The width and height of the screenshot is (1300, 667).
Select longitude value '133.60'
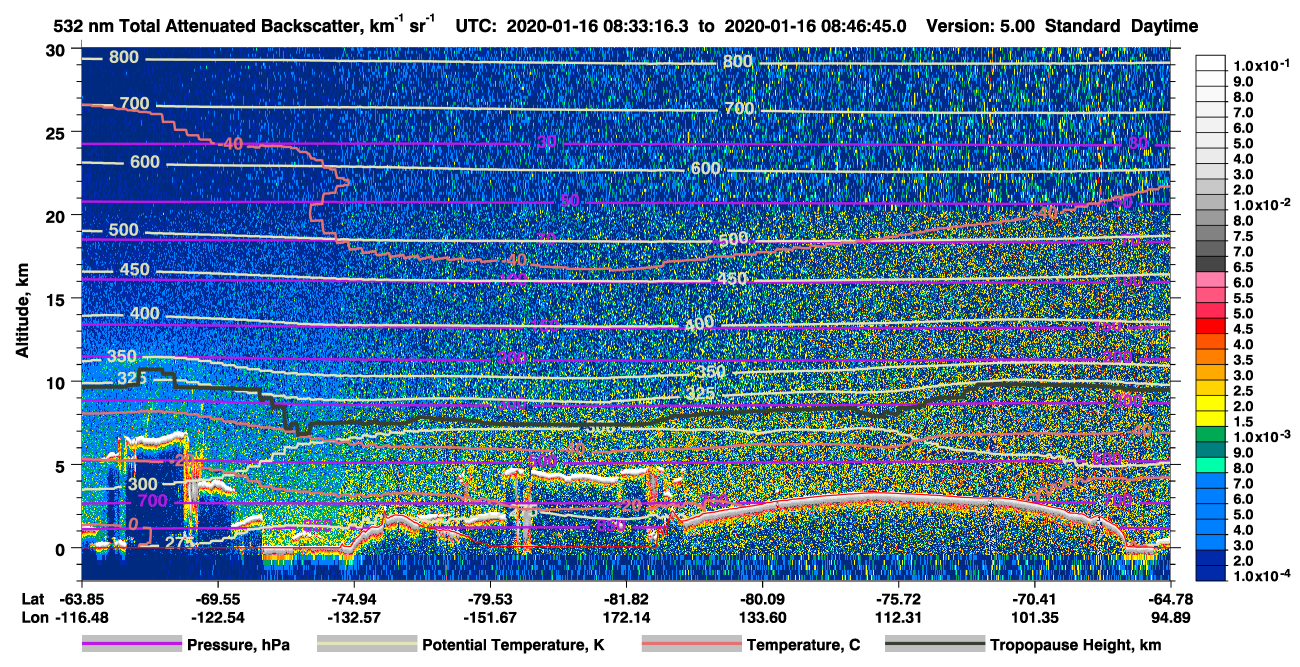click(x=763, y=616)
